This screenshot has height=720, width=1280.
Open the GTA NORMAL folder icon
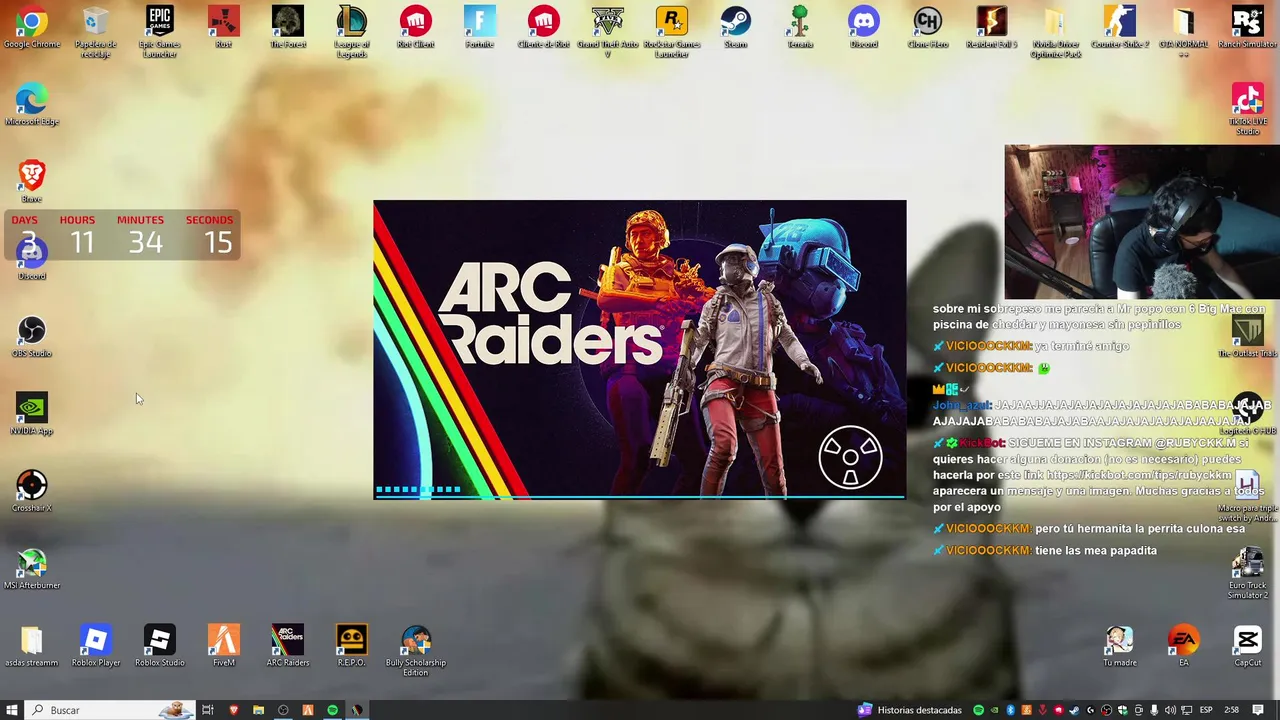click(x=1184, y=32)
